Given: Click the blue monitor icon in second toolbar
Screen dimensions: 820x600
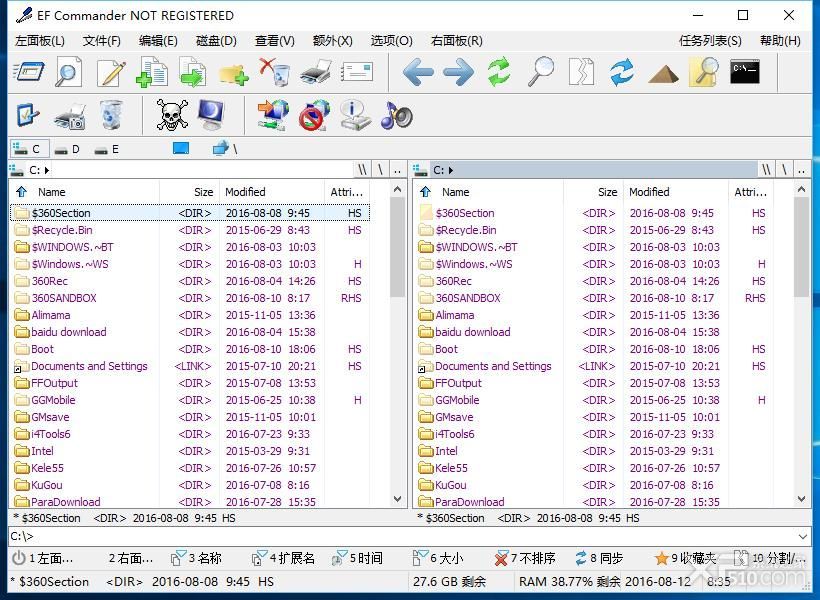Looking at the screenshot, I should tap(211, 115).
